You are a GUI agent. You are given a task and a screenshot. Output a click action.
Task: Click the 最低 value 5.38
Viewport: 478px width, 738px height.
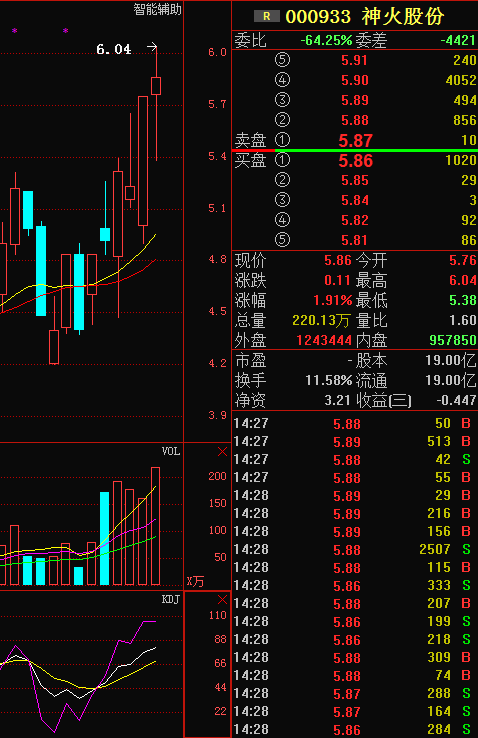462,300
